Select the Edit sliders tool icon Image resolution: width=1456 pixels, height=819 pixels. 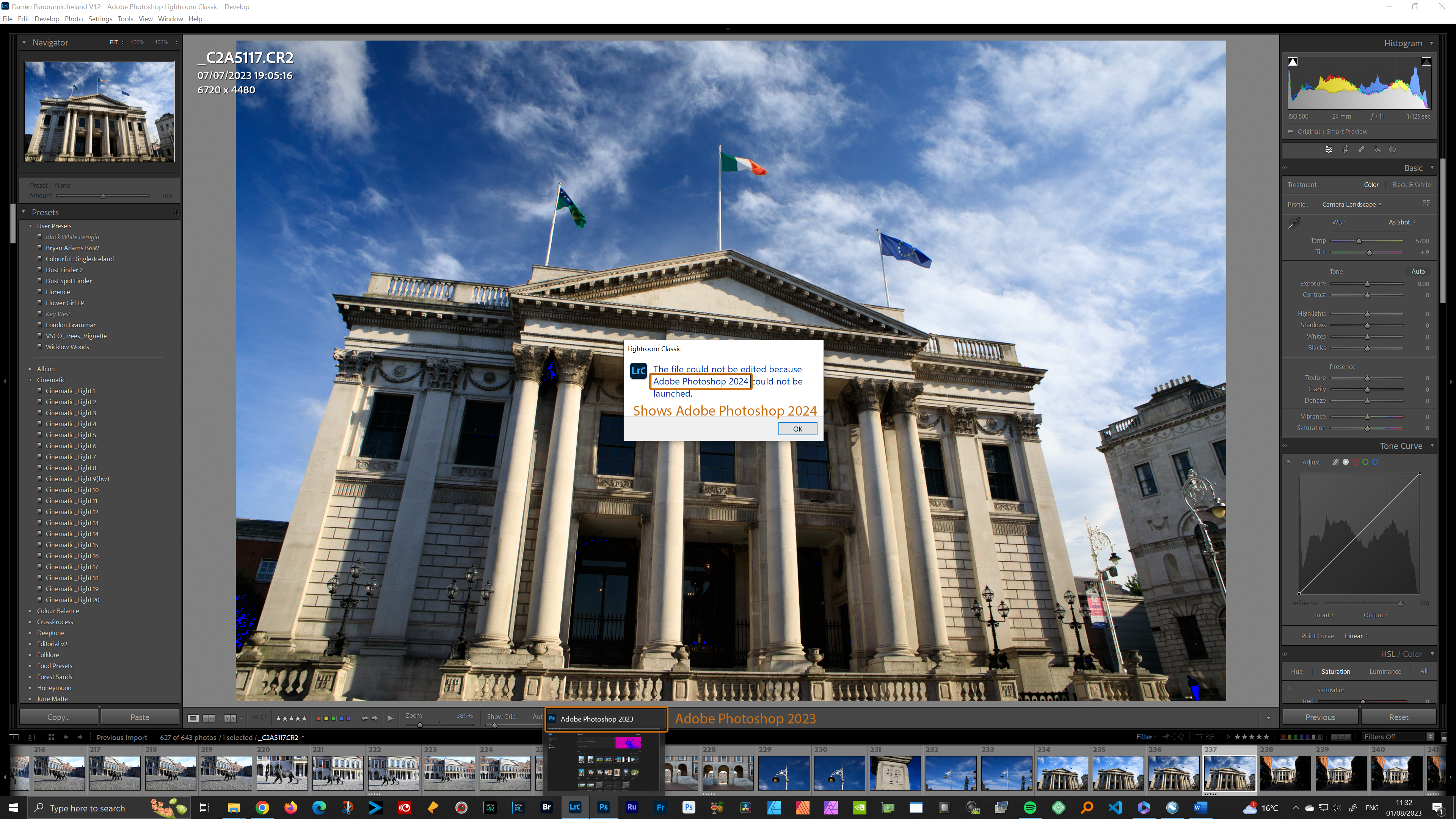tap(1329, 150)
